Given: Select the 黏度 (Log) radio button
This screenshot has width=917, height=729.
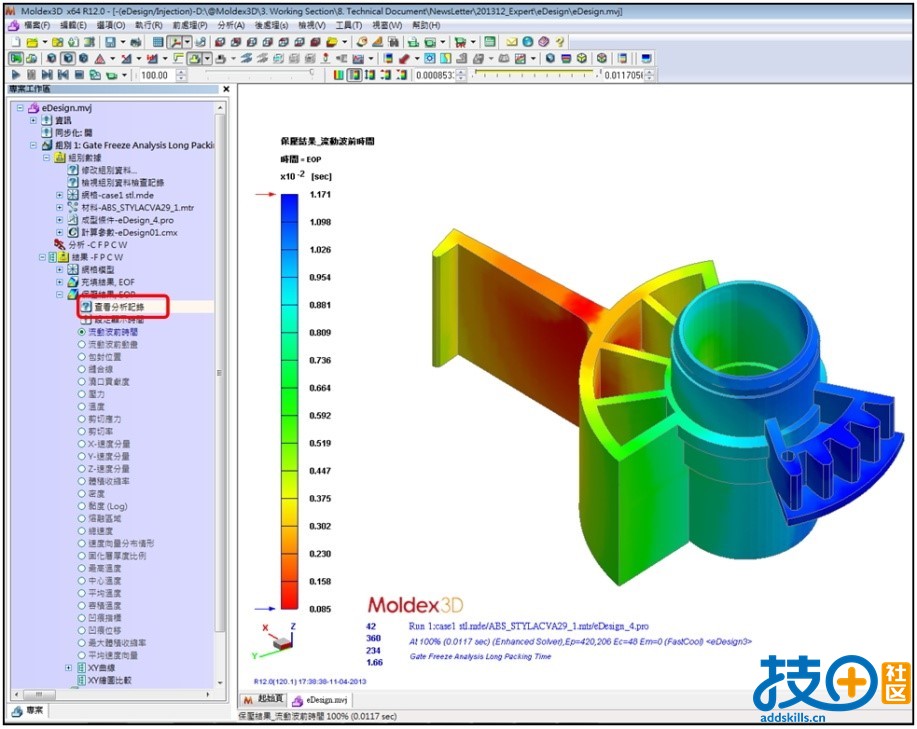Looking at the screenshot, I should (x=82, y=506).
